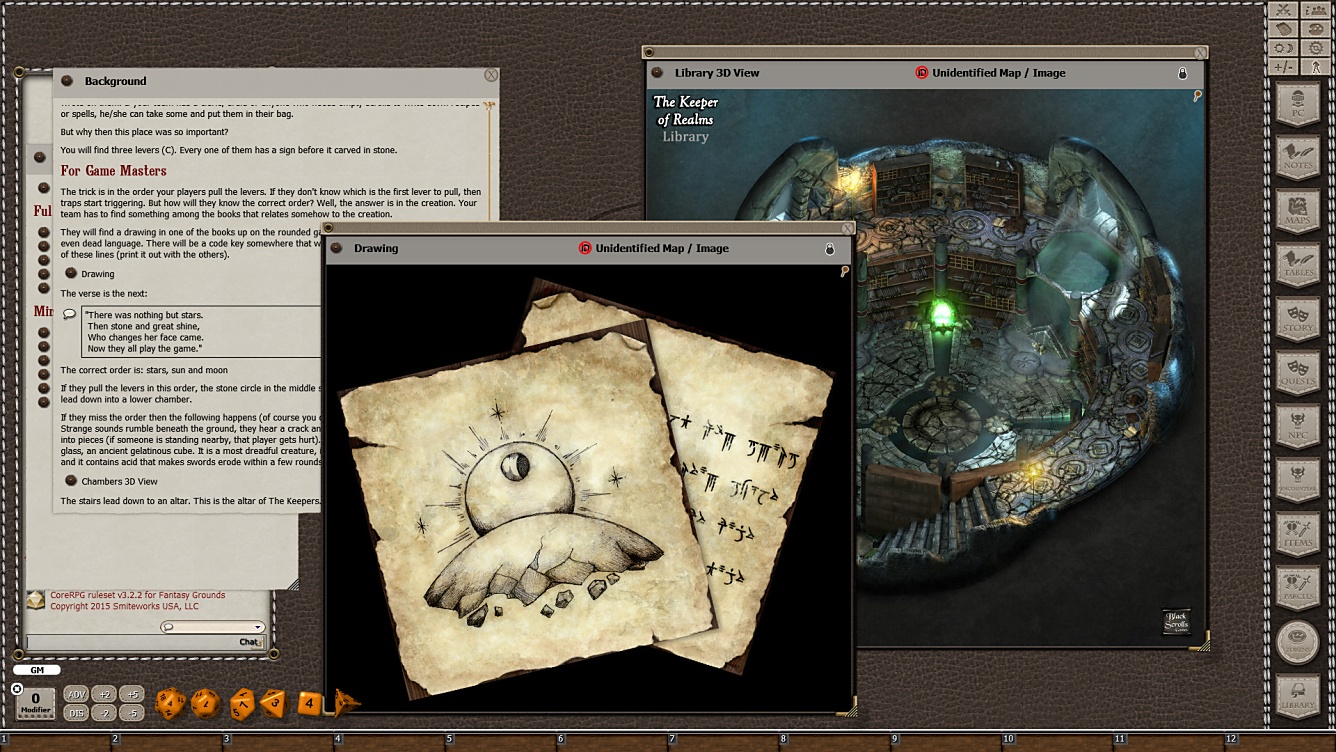Toggle the ADV advantage modifier

tap(76, 694)
